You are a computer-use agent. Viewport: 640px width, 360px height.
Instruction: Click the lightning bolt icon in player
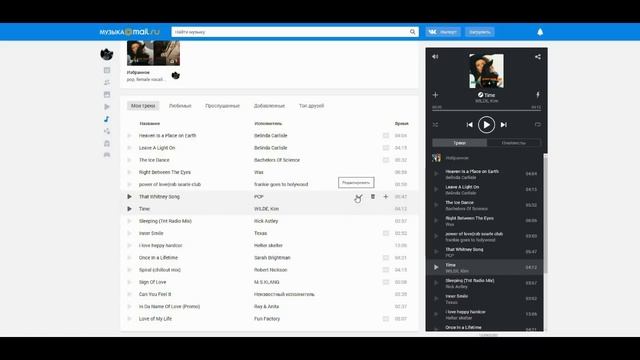click(538, 95)
